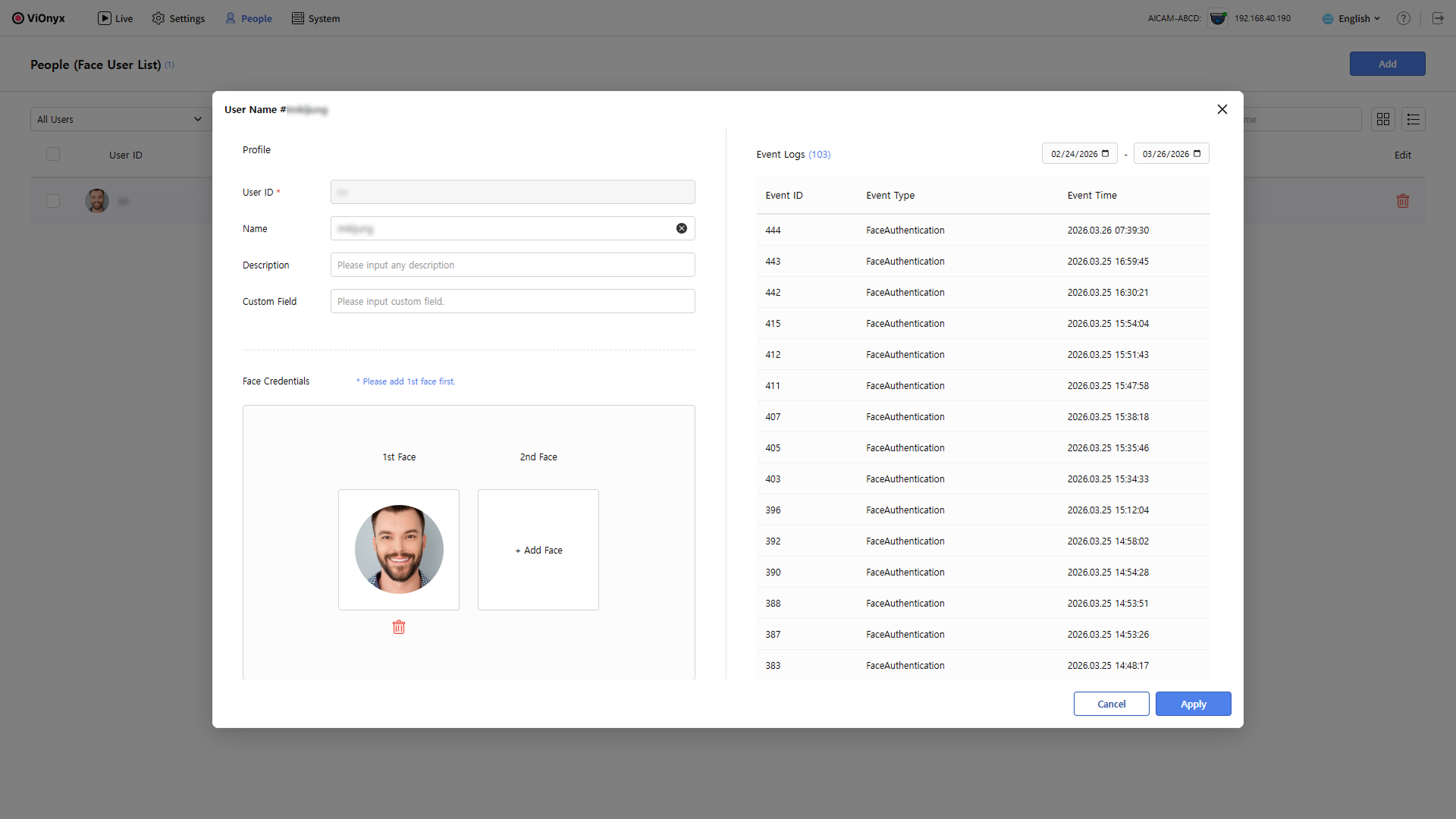Click the grid view icon
The image size is (1456, 819).
point(1383,119)
